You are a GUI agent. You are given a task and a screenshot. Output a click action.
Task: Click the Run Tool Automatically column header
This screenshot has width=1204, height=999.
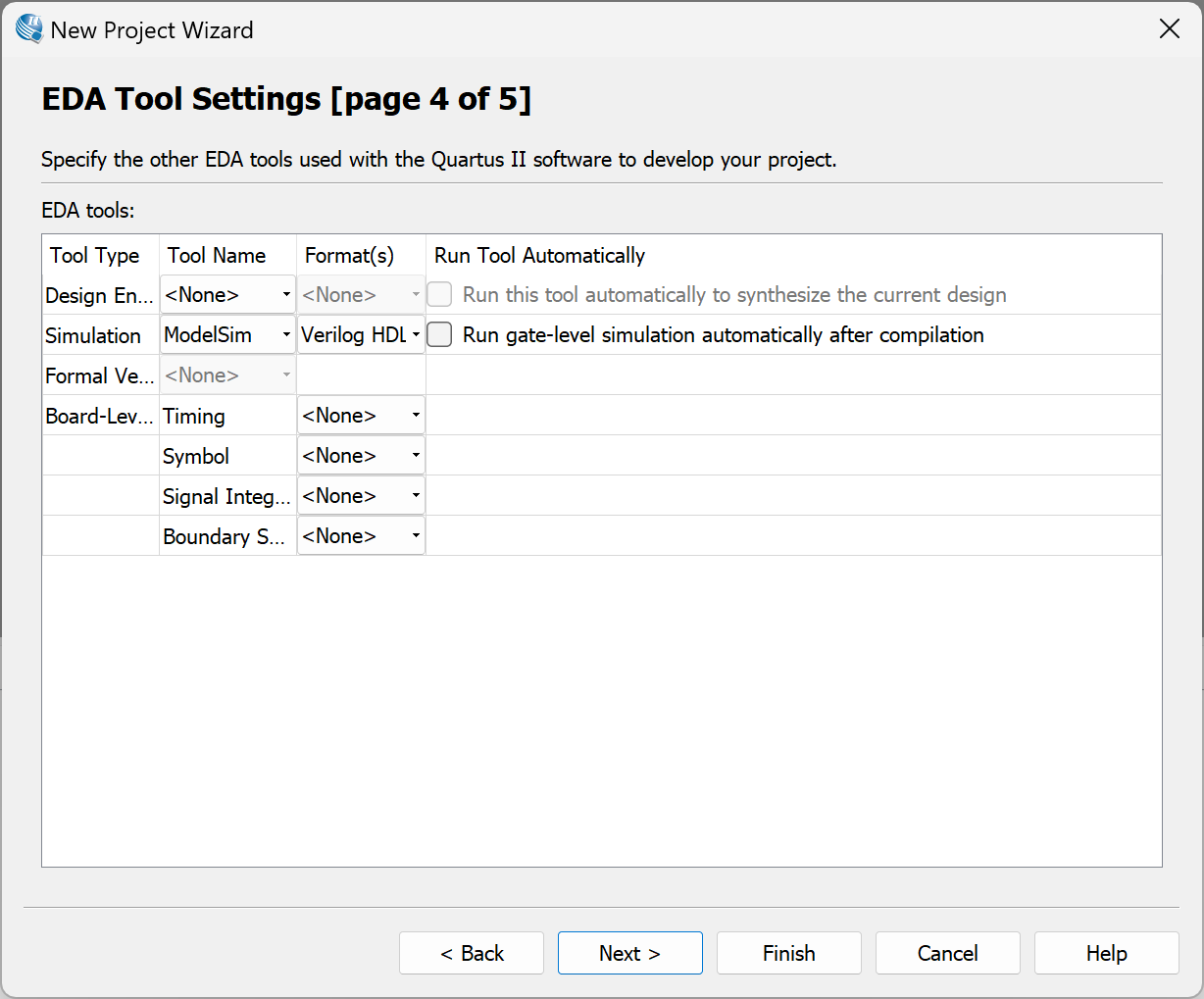539,256
